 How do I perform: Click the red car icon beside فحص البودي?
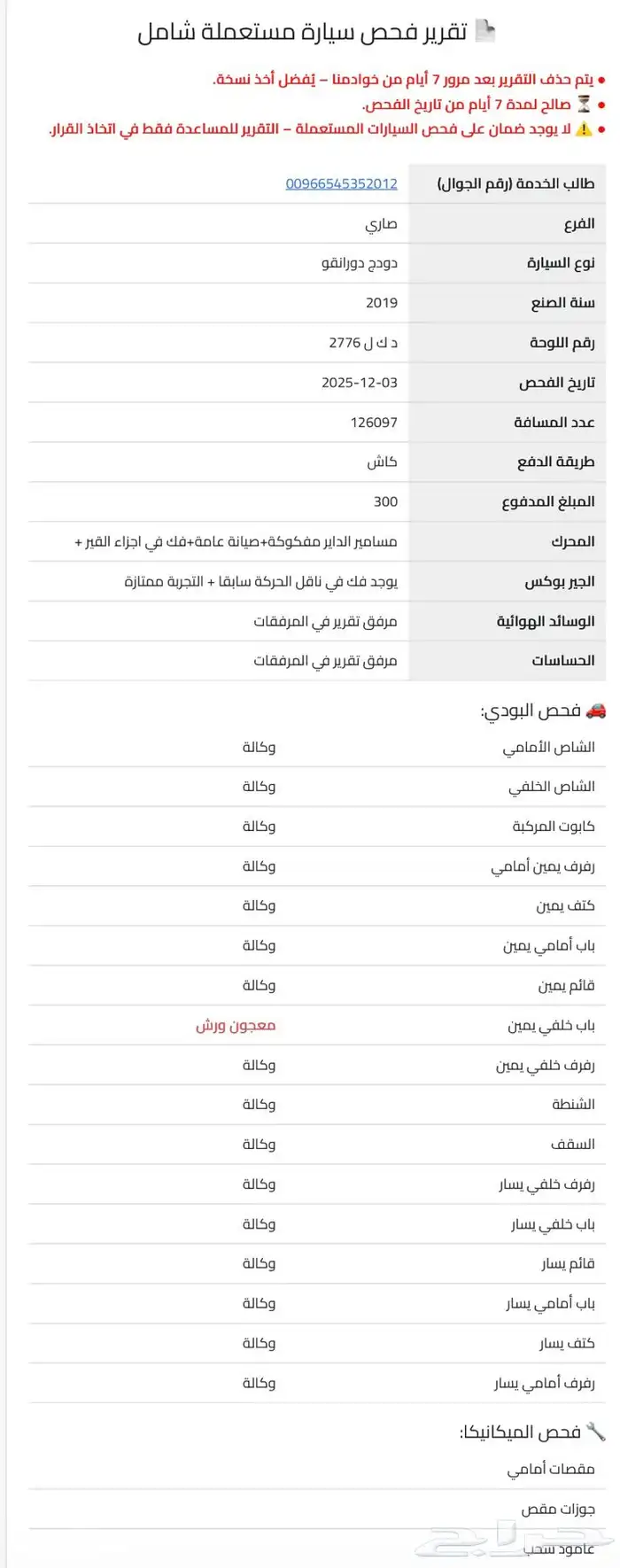pos(596,710)
